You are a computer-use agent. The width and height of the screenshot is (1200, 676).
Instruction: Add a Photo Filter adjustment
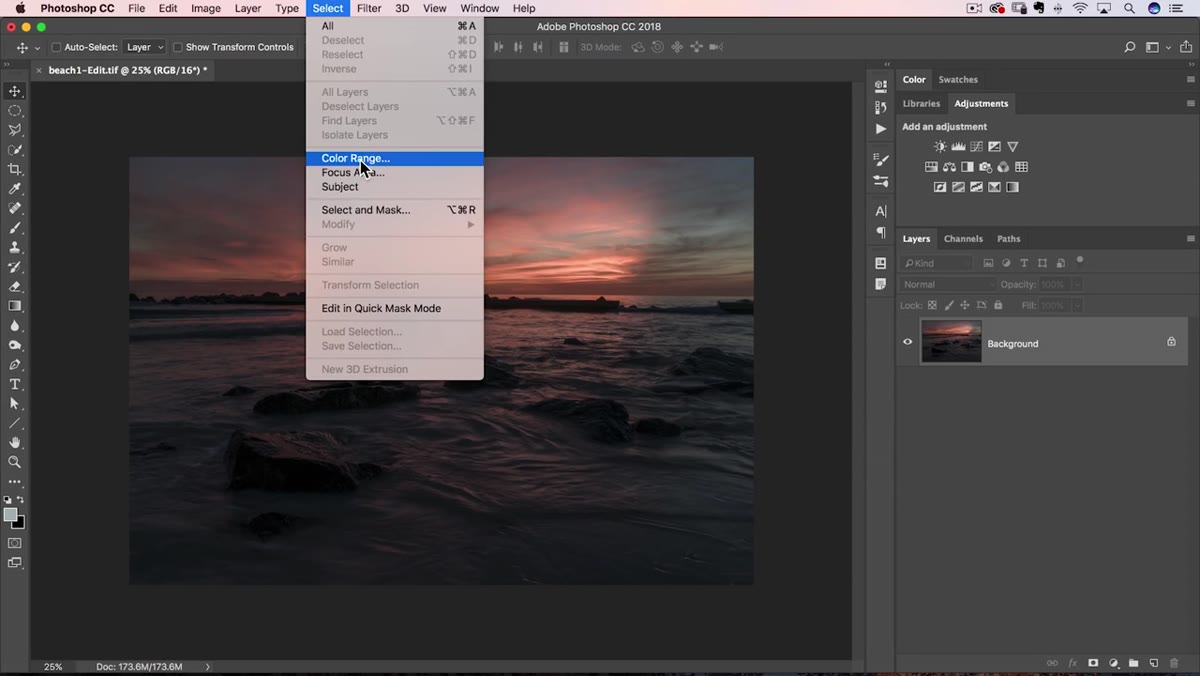point(985,167)
